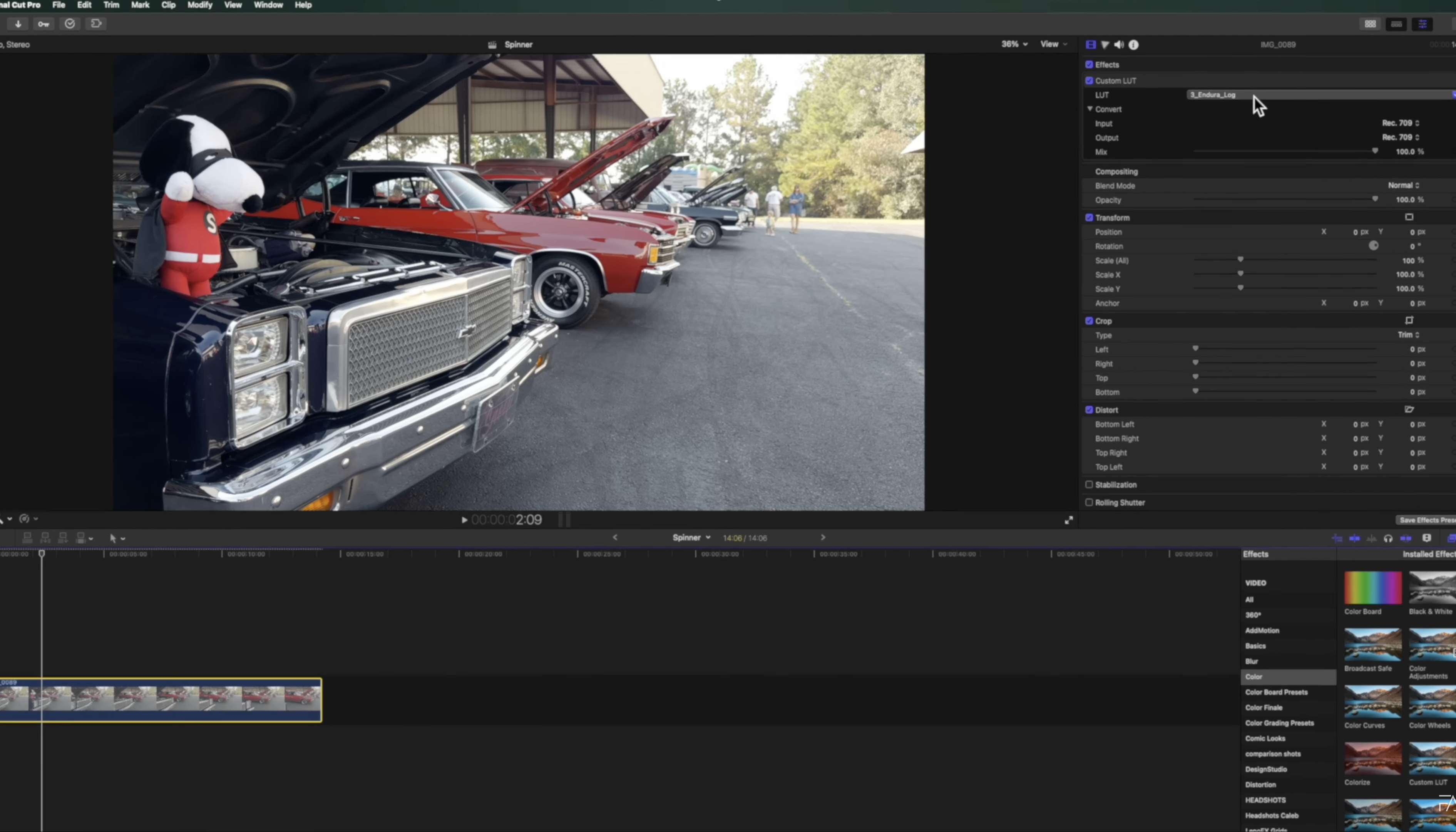
Task: Select the Color Curves effect thumbnail
Action: (1372, 701)
